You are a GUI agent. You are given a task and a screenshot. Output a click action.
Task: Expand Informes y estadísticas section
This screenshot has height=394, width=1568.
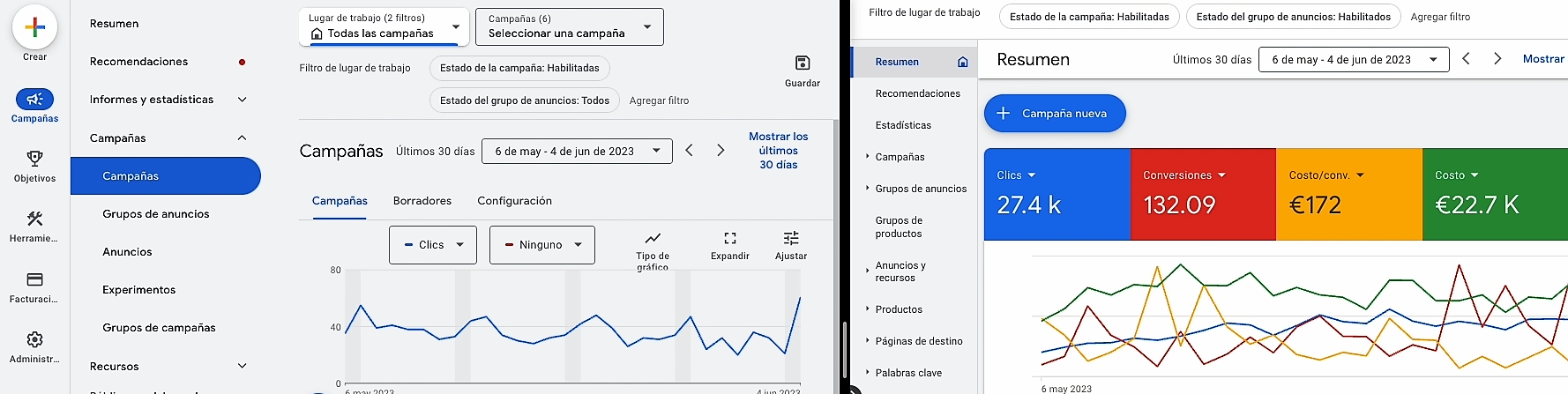pos(242,100)
